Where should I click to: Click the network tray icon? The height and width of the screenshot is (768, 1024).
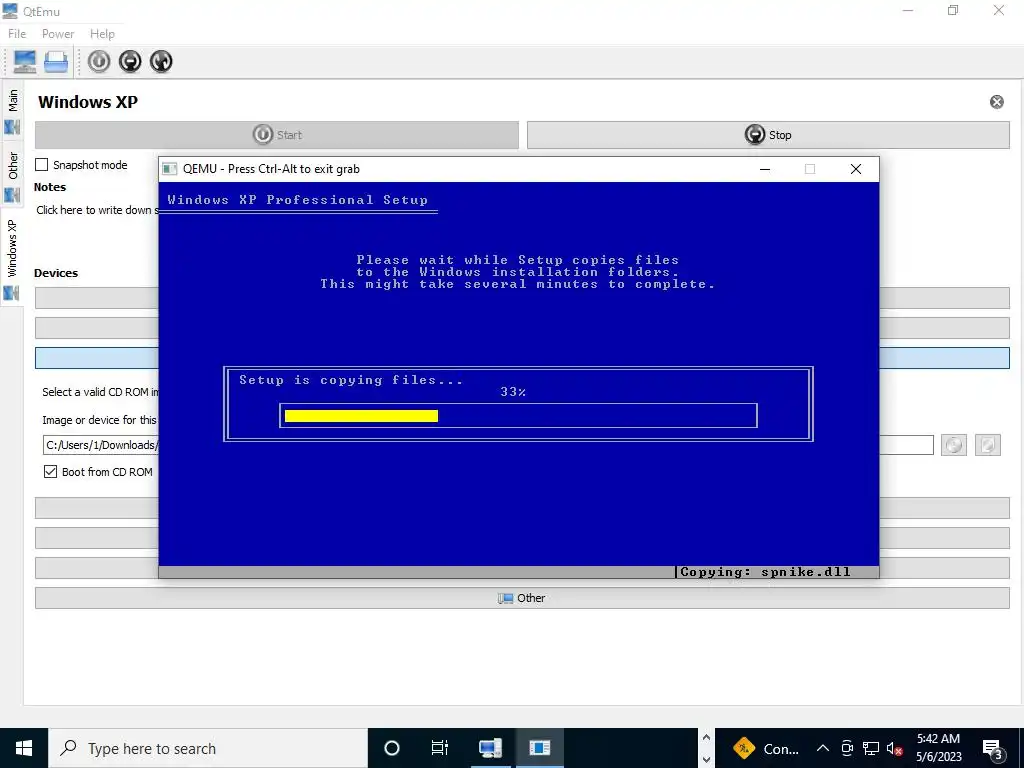click(x=871, y=748)
